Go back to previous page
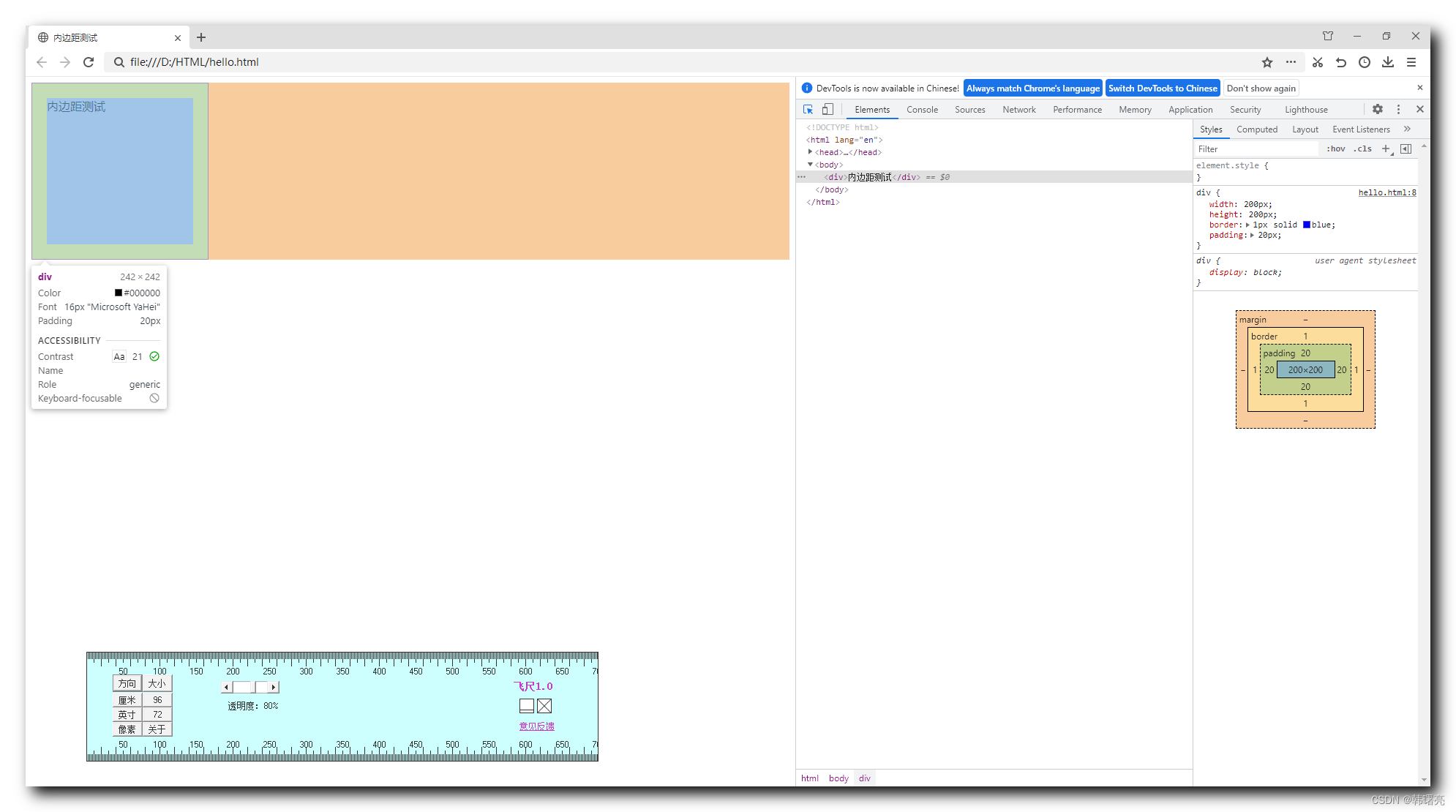Viewport: 1456px width, 812px height. click(42, 62)
